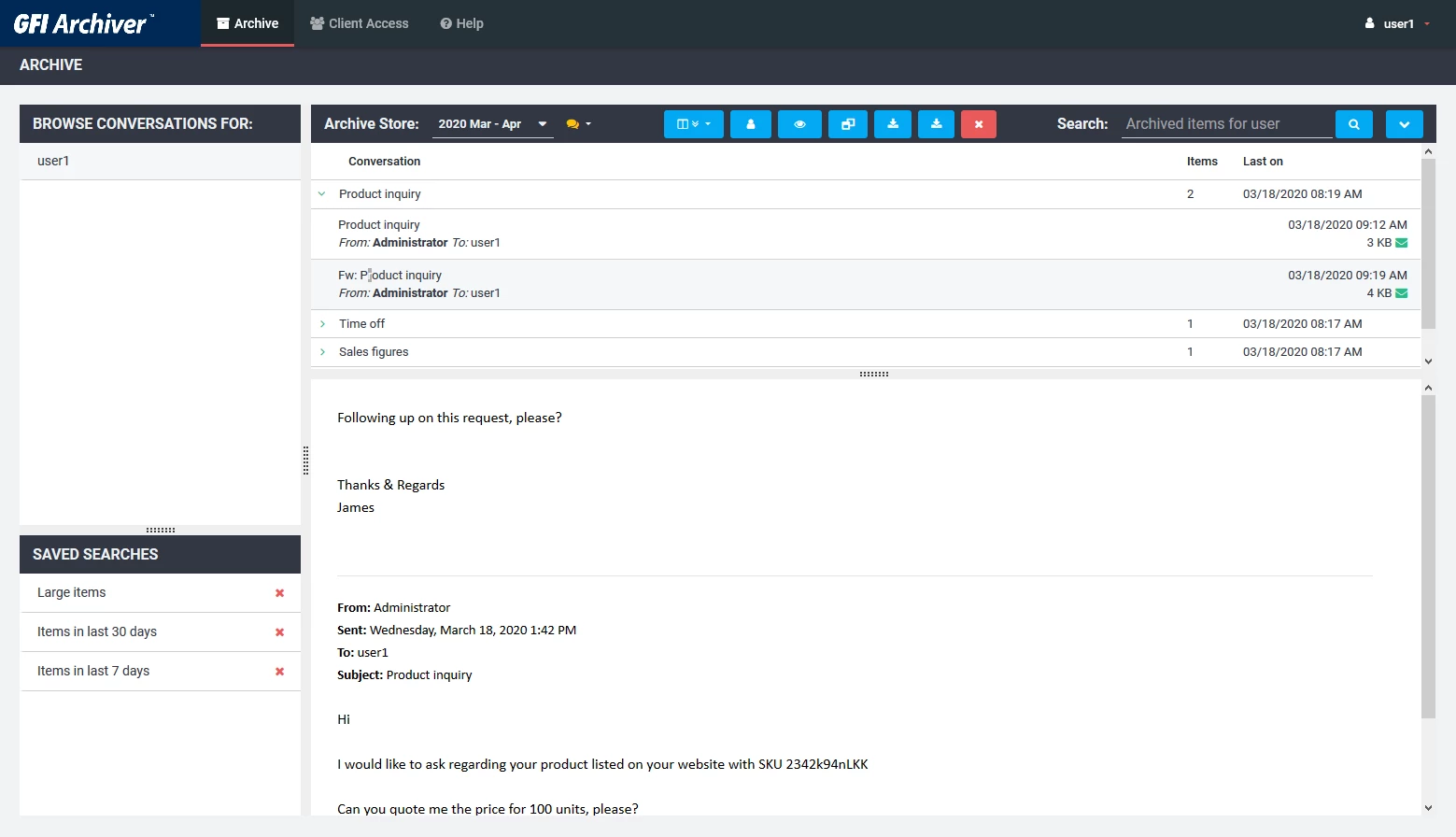Click the red delete toolbar icon
The width and height of the screenshot is (1456, 837).
pos(979,123)
